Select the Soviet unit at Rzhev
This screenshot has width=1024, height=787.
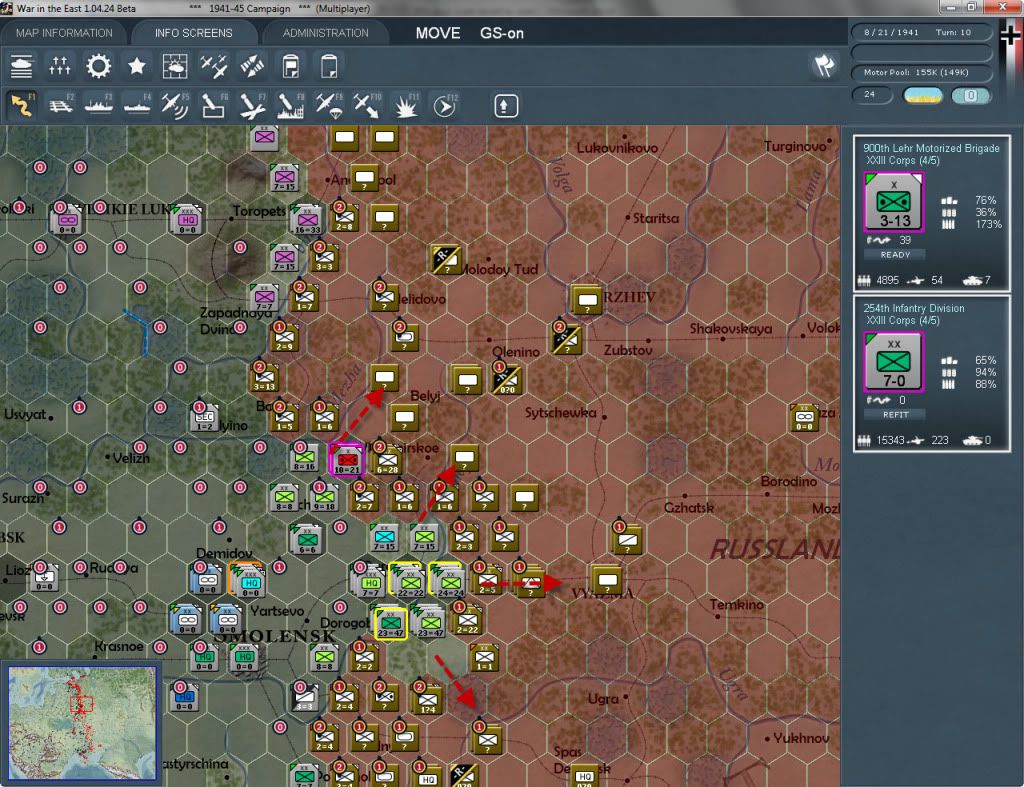click(586, 299)
